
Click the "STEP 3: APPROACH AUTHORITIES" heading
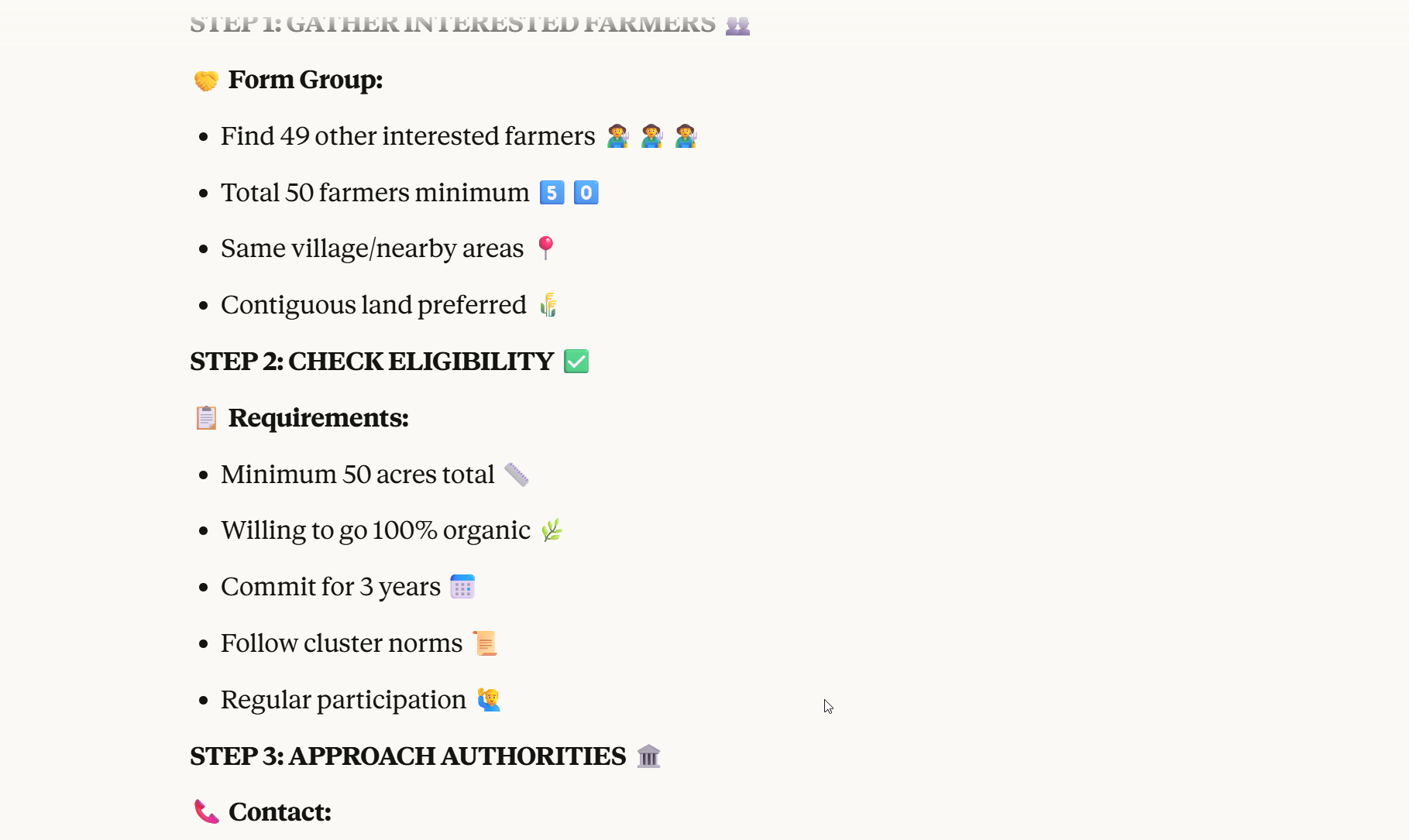[x=407, y=756]
